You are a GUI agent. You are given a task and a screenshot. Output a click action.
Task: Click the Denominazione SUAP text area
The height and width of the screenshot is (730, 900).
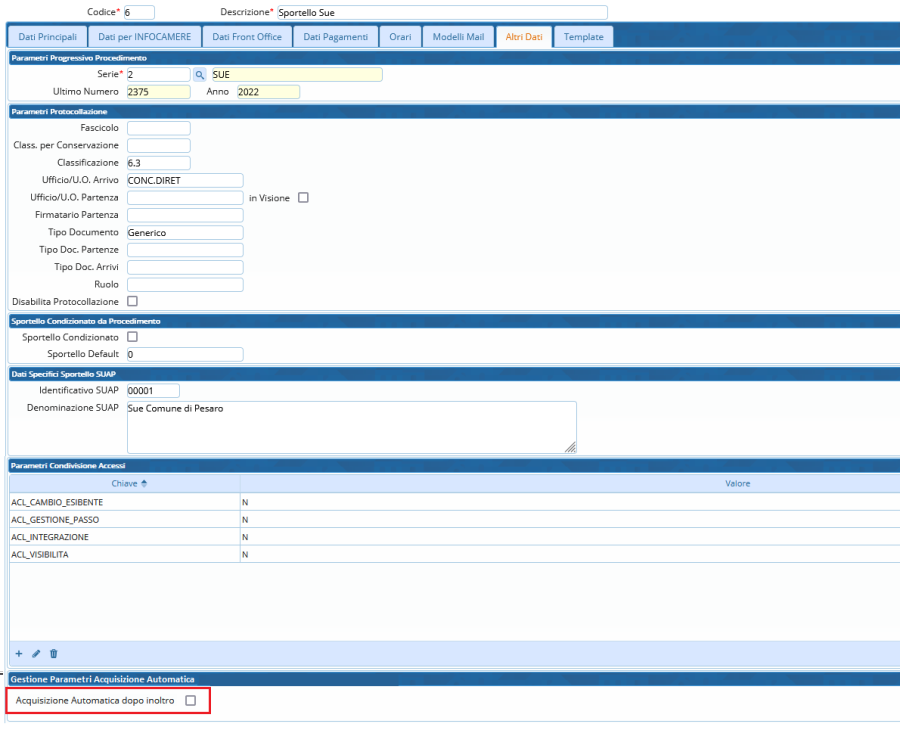pos(350,427)
